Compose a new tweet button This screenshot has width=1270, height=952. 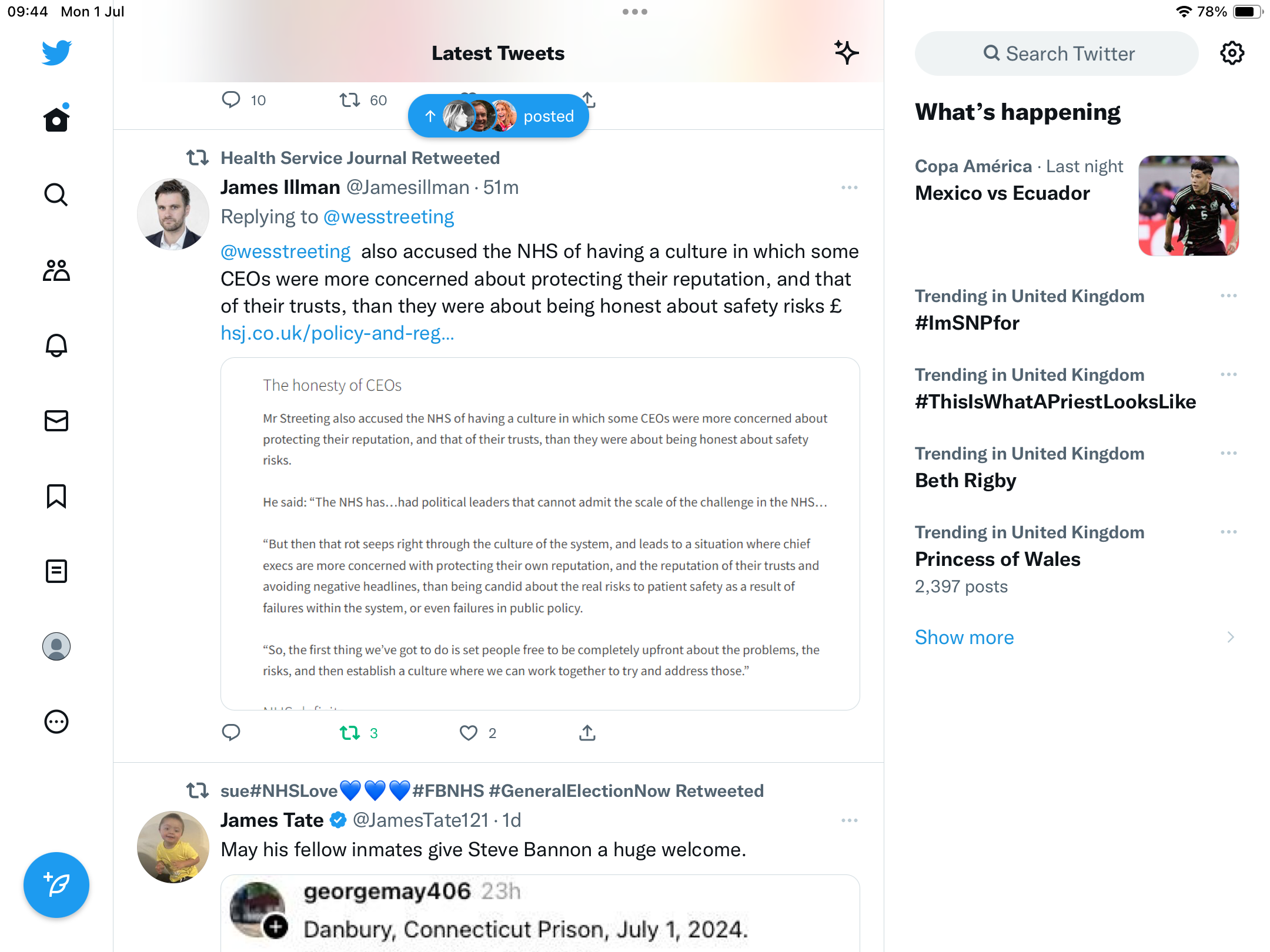click(56, 885)
